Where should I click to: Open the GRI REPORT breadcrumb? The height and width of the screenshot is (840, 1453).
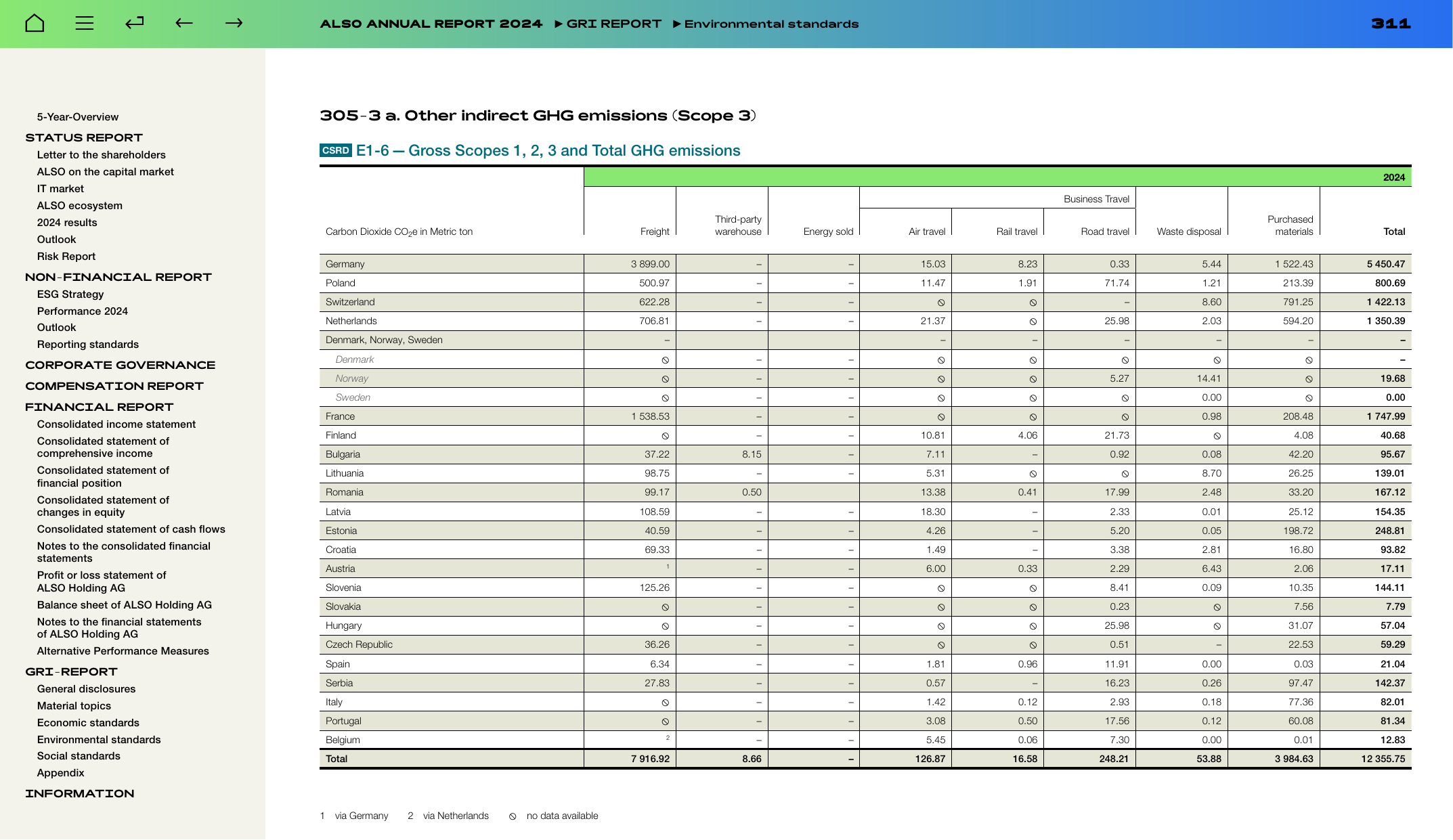[x=613, y=24]
